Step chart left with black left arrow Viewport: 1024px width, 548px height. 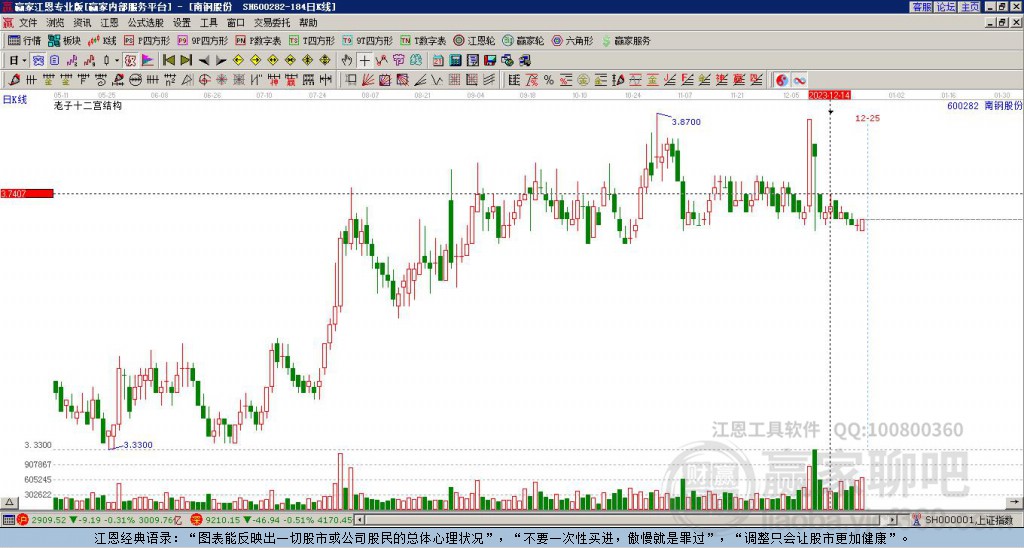pyautogui.click(x=204, y=60)
